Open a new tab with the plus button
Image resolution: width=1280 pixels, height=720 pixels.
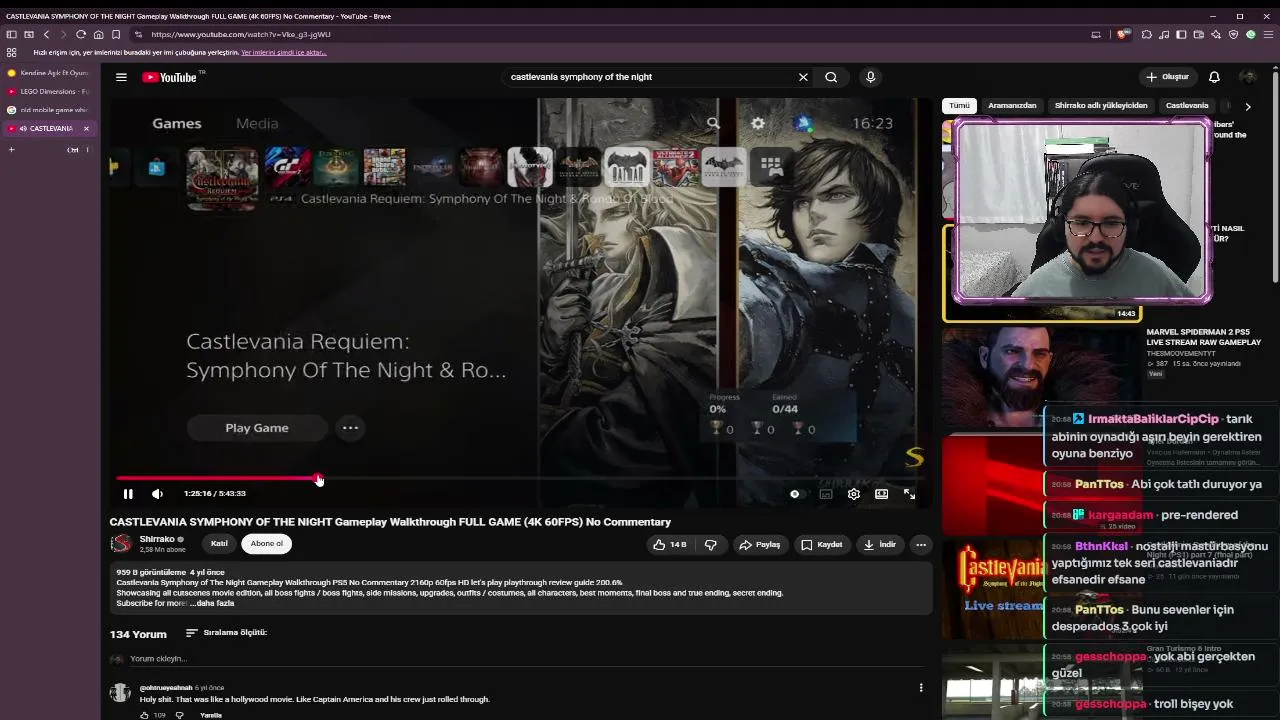[x=11, y=150]
